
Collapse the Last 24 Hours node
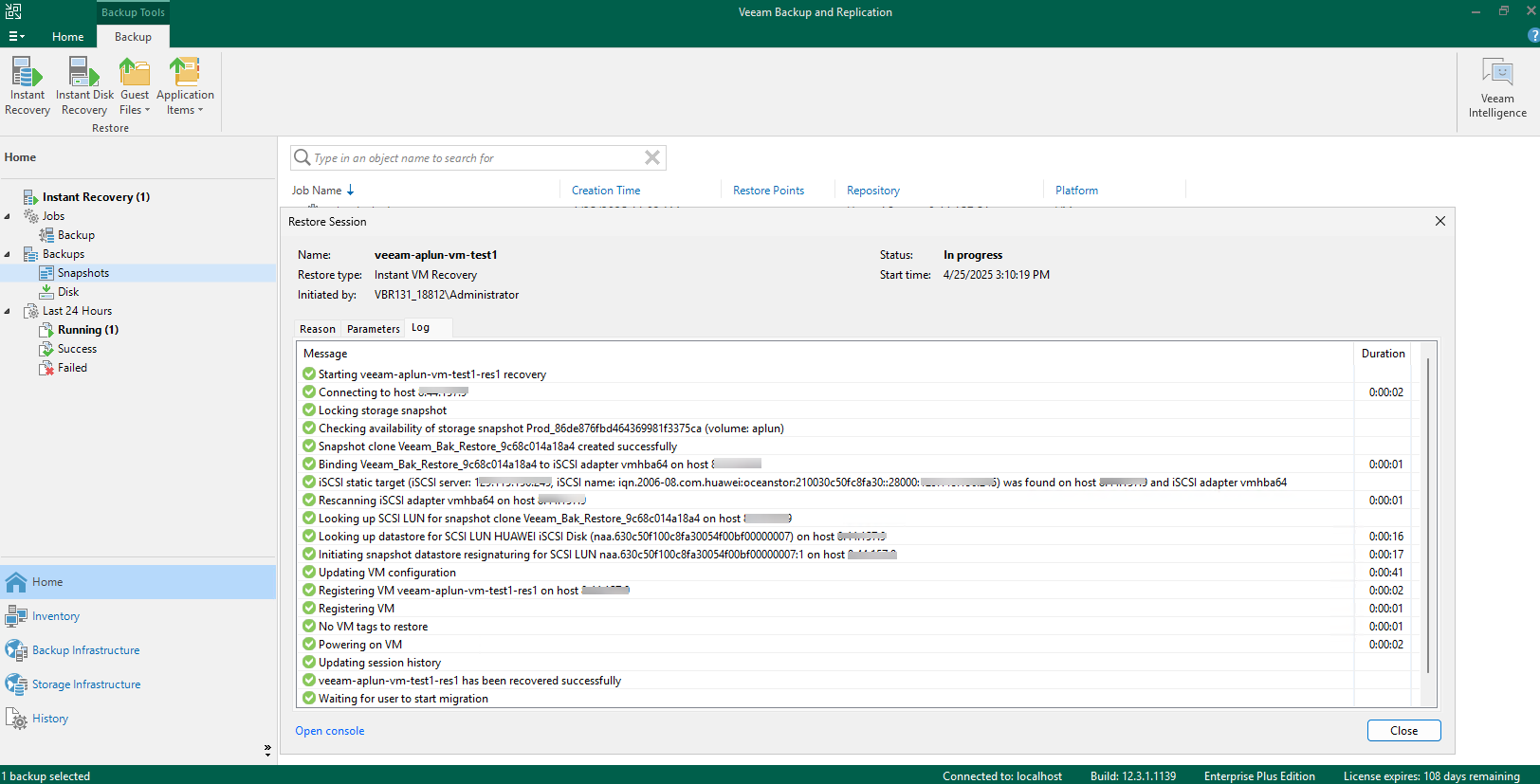tap(8, 311)
